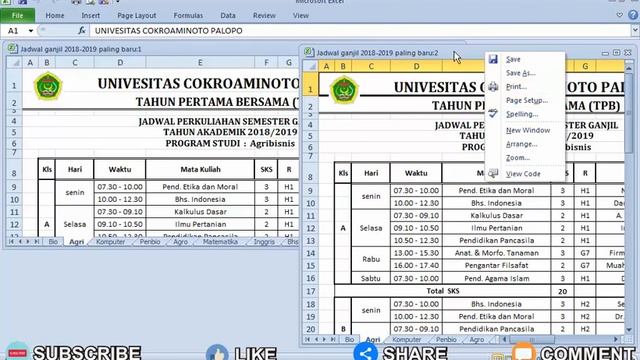Select the Komputer sheet tab in window baru:1
The height and width of the screenshot is (360, 640).
click(x=110, y=242)
